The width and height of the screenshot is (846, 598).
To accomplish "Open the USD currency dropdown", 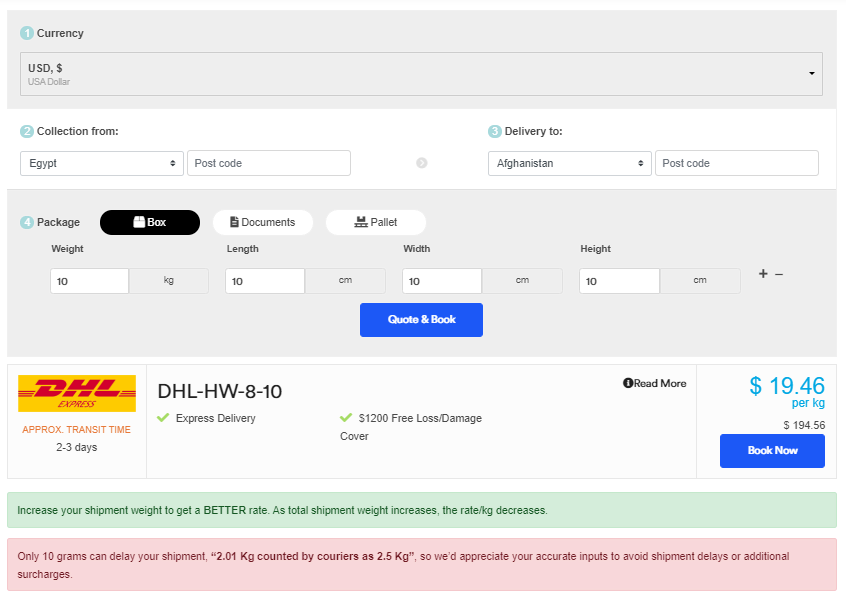I will pos(421,74).
